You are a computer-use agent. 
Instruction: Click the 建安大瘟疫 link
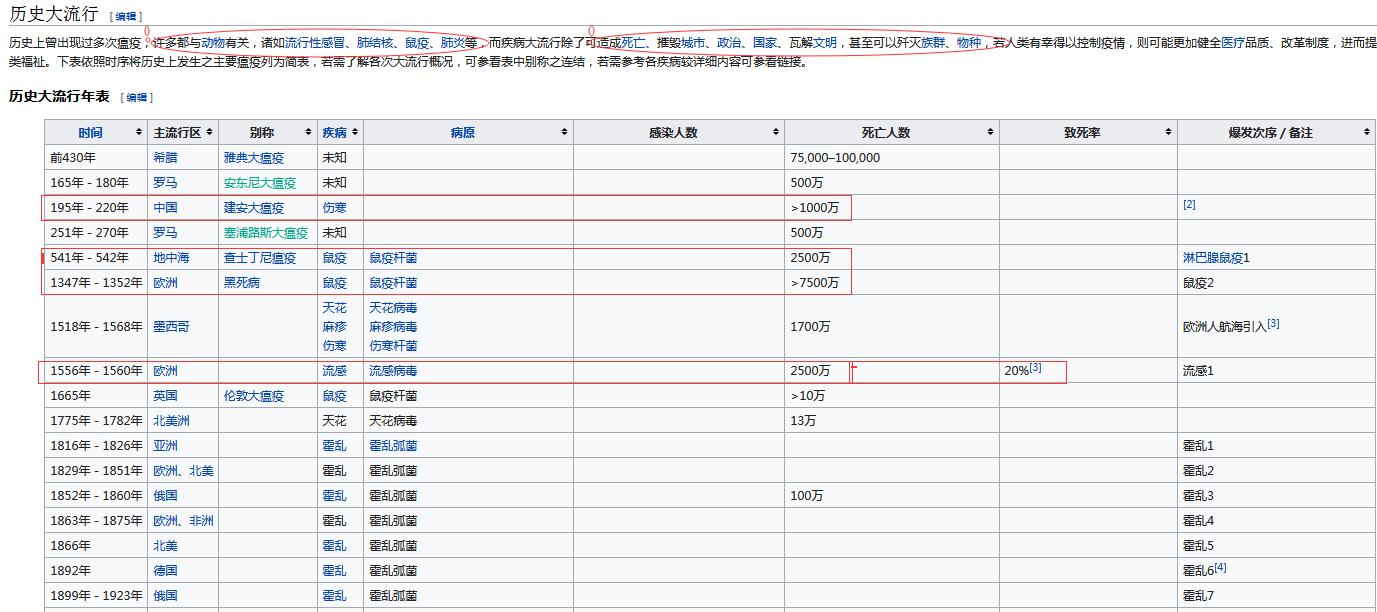tap(254, 208)
